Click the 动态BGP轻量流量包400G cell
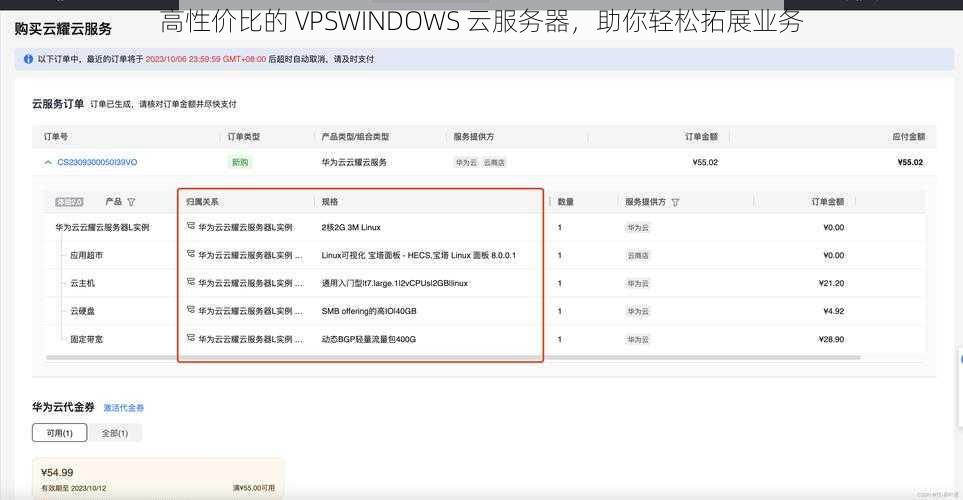This screenshot has height=500, width=963. 368,339
